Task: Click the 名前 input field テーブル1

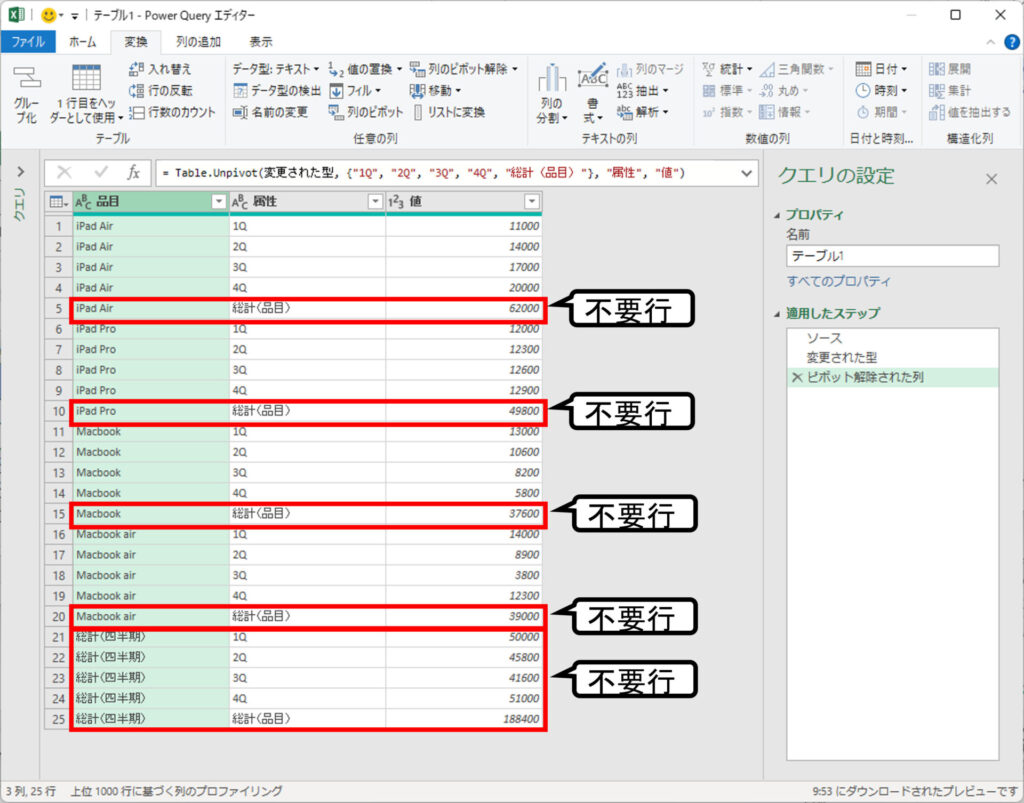Action: [x=892, y=256]
